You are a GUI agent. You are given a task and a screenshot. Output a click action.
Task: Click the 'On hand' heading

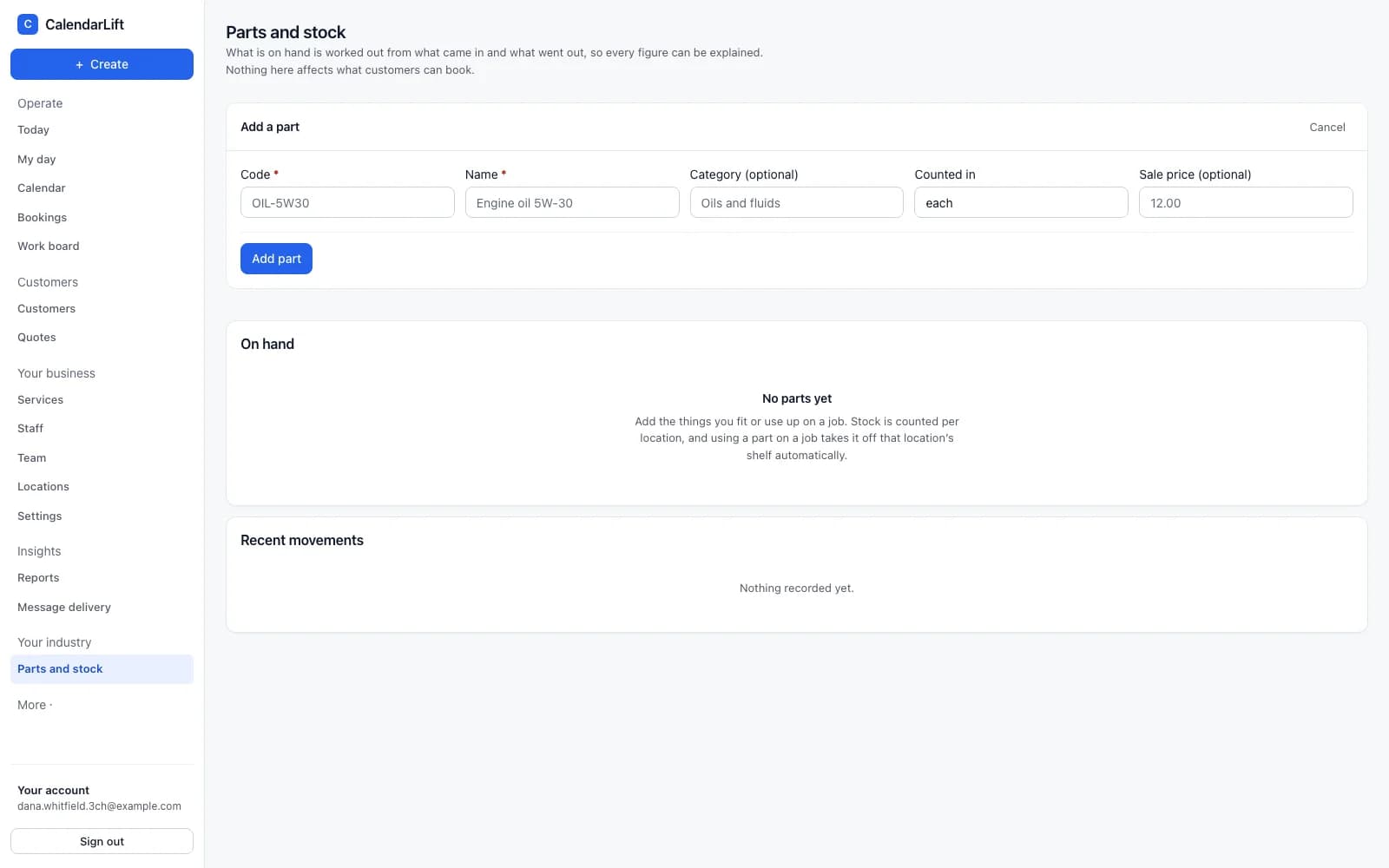tap(267, 344)
